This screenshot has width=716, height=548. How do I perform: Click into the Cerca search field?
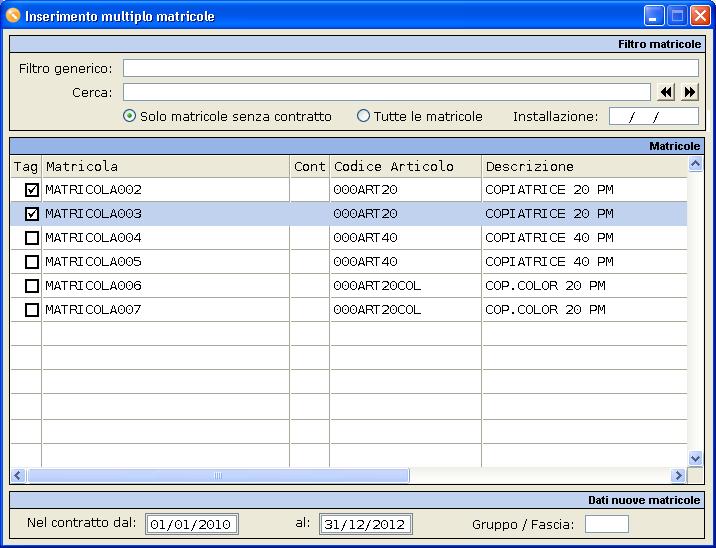pyautogui.click(x=387, y=92)
